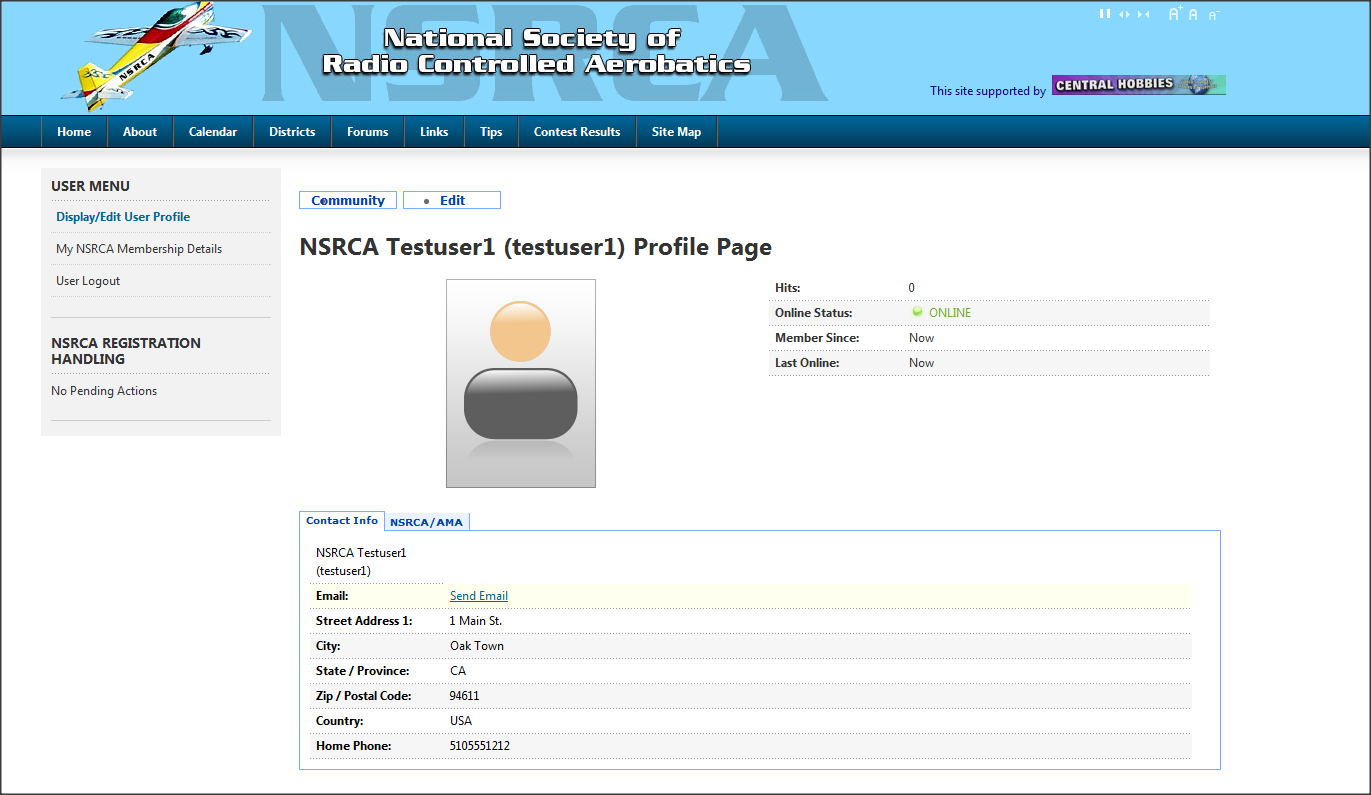Image resolution: width=1371 pixels, height=795 pixels.
Task: Click the 'City:' field label
Action: [328, 646]
